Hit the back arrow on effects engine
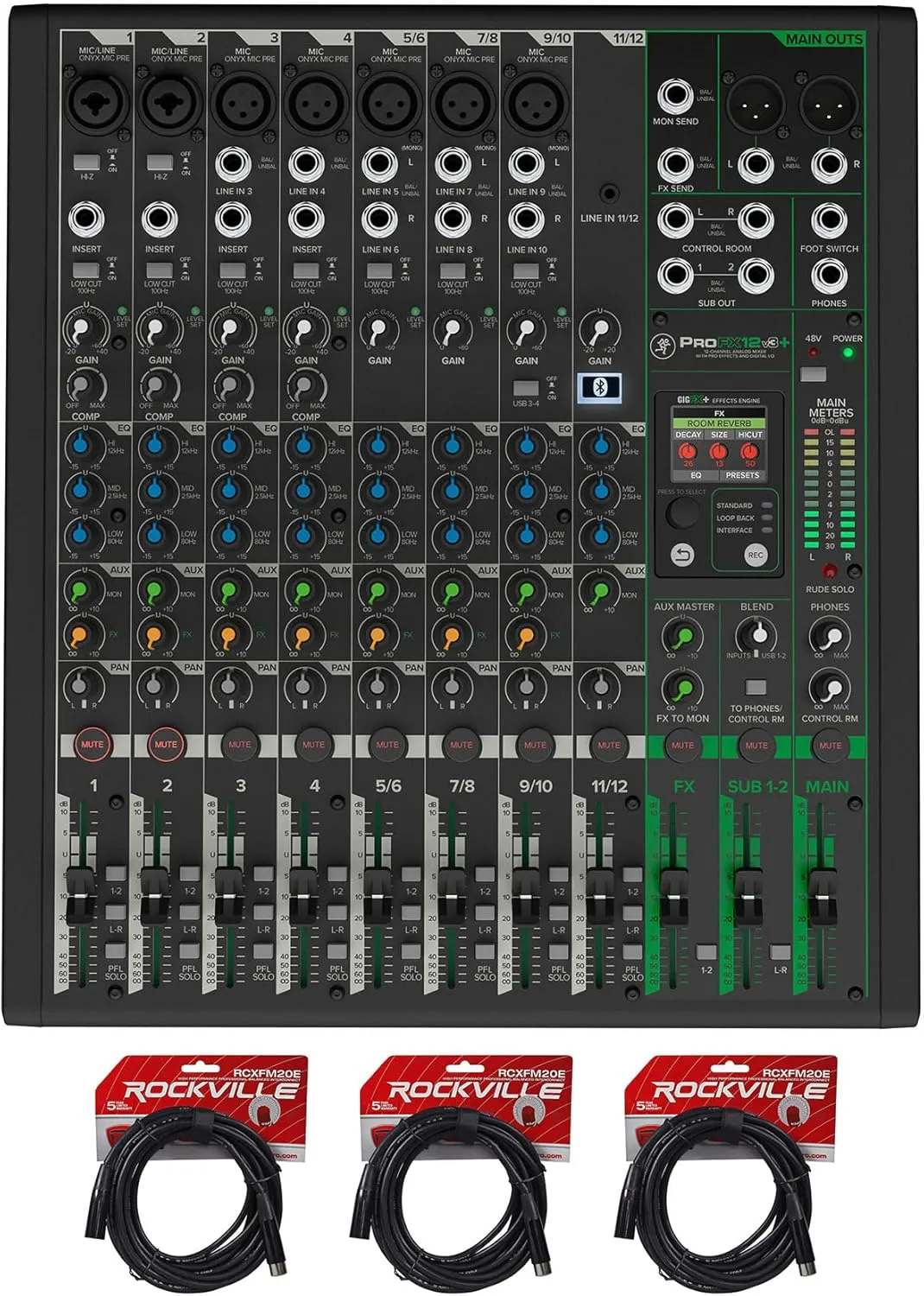924x1296 pixels. click(x=682, y=555)
